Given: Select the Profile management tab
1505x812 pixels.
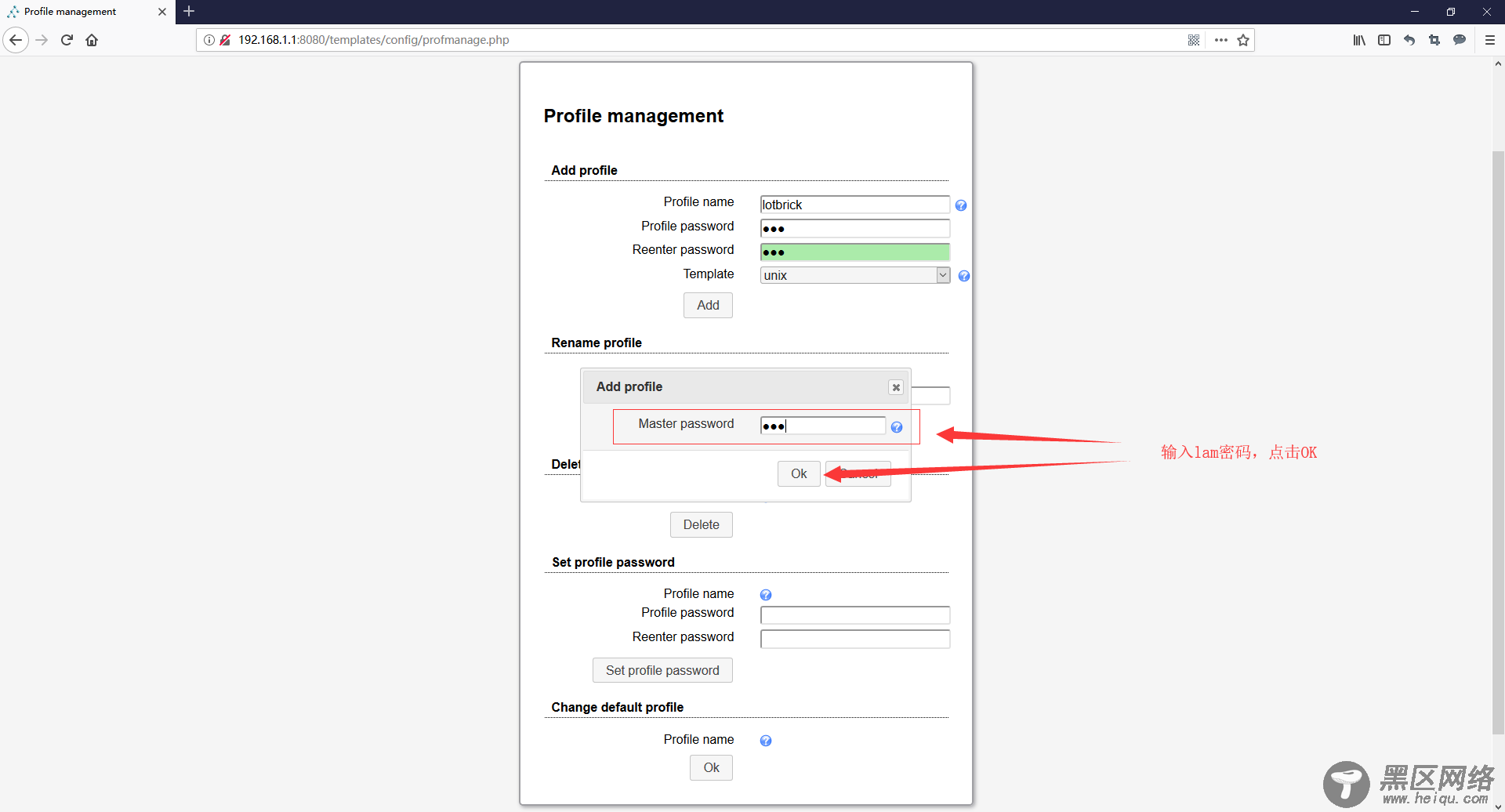Looking at the screenshot, I should point(87,12).
